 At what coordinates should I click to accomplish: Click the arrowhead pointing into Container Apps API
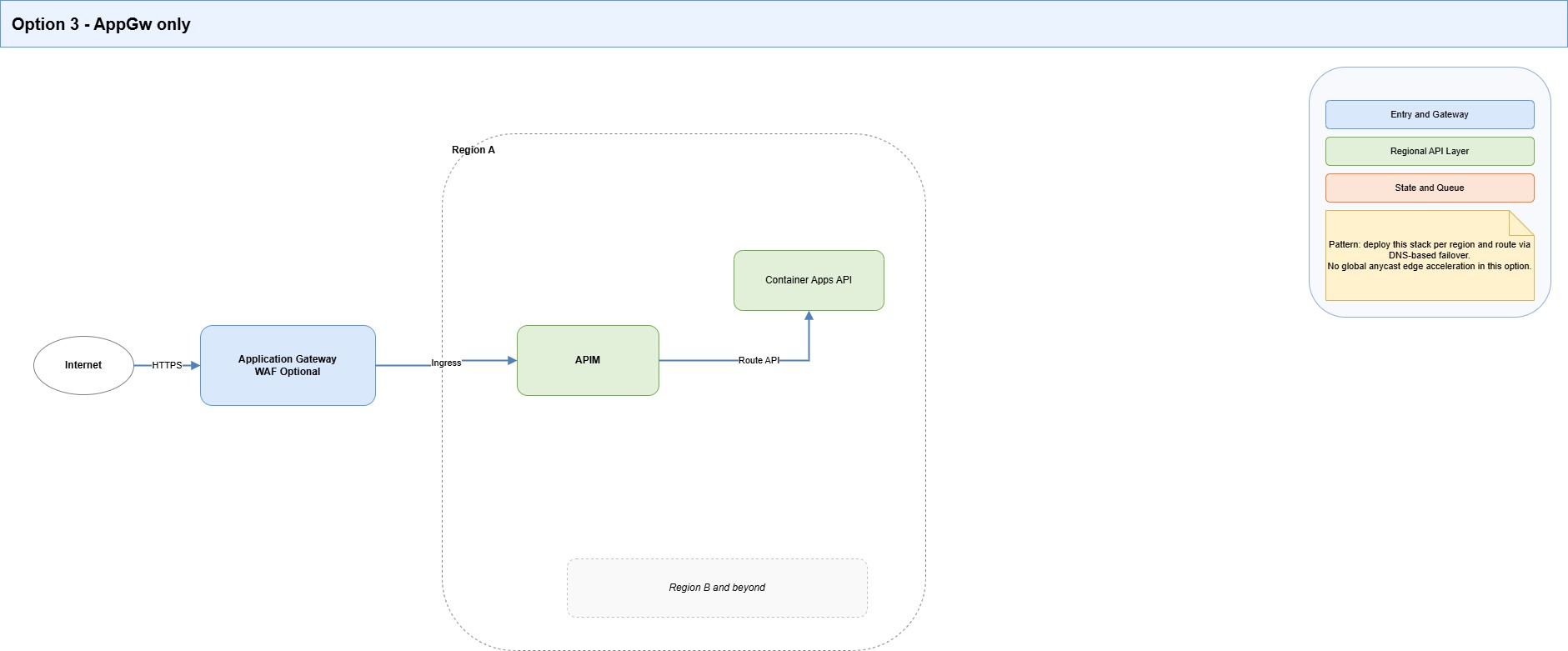point(809,316)
